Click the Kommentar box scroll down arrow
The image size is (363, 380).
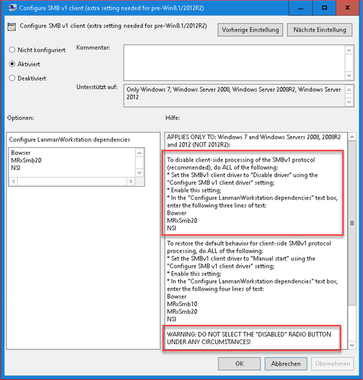pyautogui.click(x=349, y=76)
